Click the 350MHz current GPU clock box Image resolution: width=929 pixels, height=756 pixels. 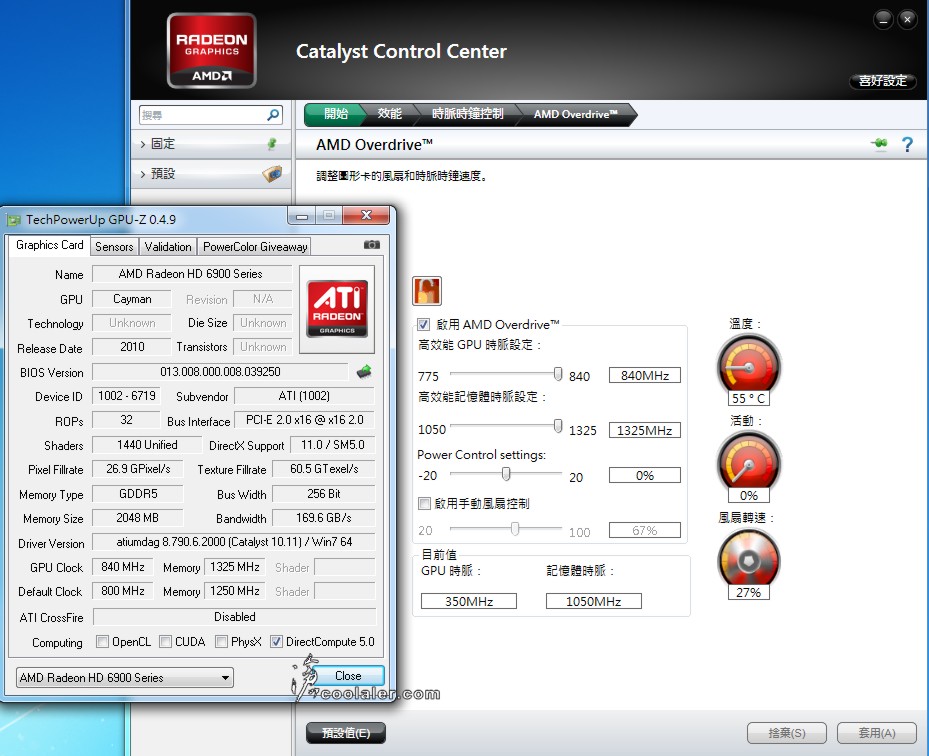[469, 601]
